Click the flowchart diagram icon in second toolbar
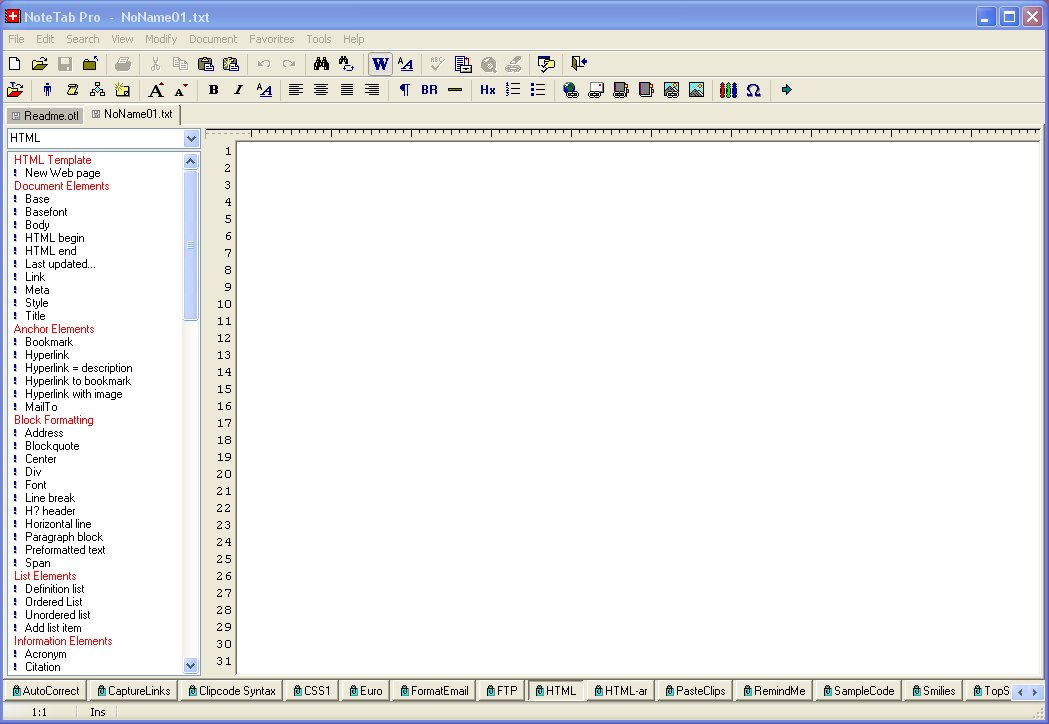The image size is (1049, 724). click(x=98, y=90)
